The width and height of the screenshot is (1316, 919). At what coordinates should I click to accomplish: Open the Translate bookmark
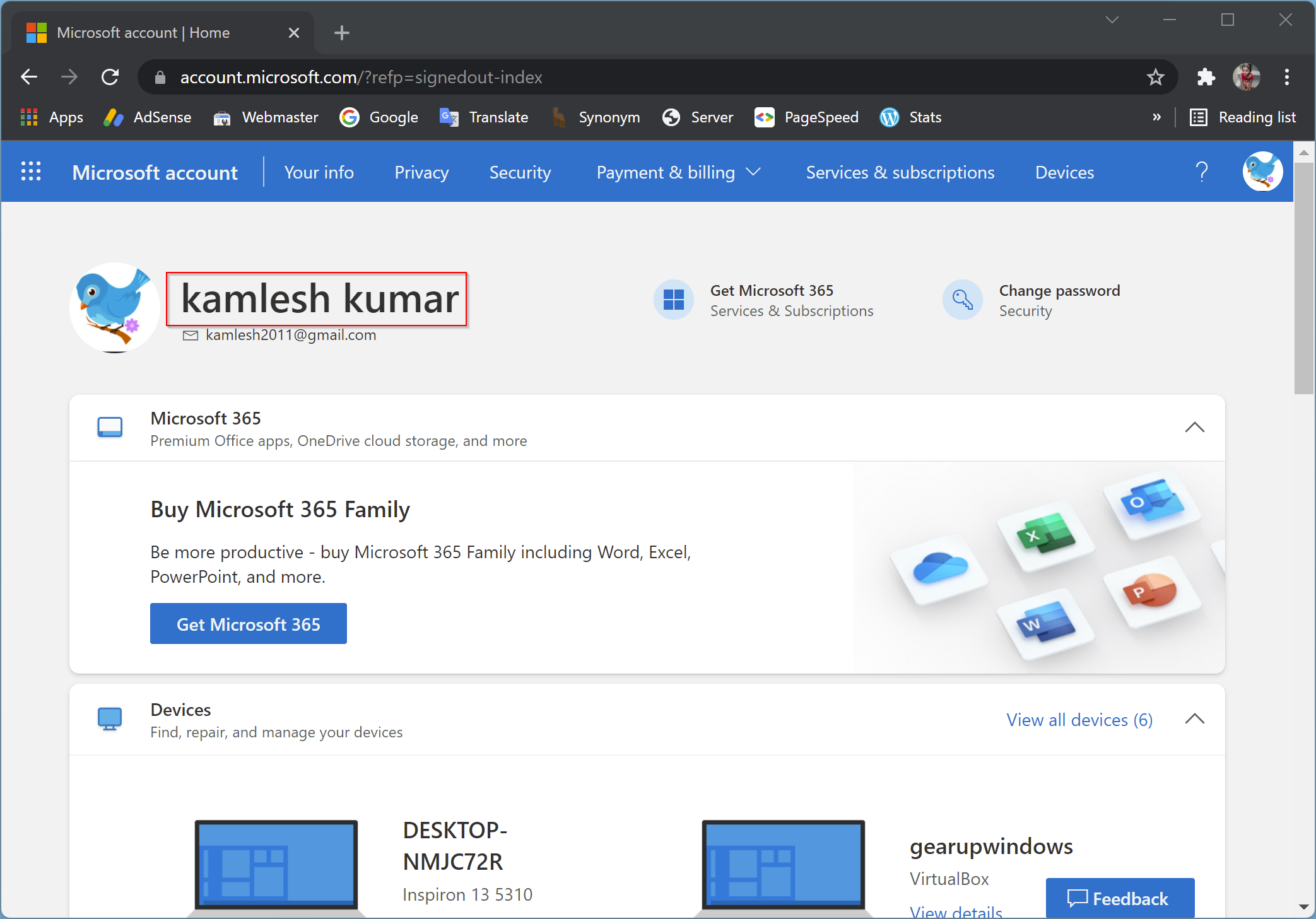coord(484,117)
